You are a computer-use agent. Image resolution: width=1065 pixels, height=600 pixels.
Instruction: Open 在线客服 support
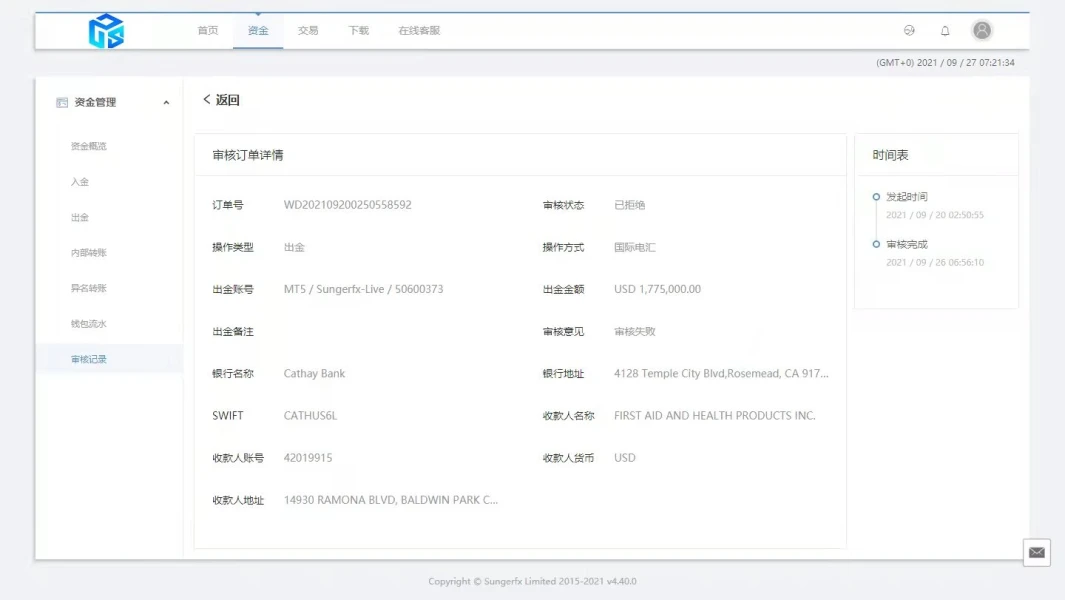coord(419,31)
